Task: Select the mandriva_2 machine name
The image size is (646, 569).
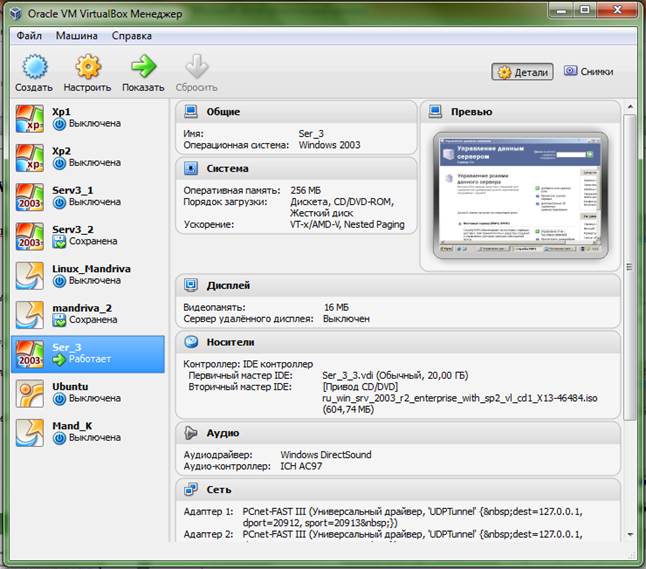Action: coord(82,308)
